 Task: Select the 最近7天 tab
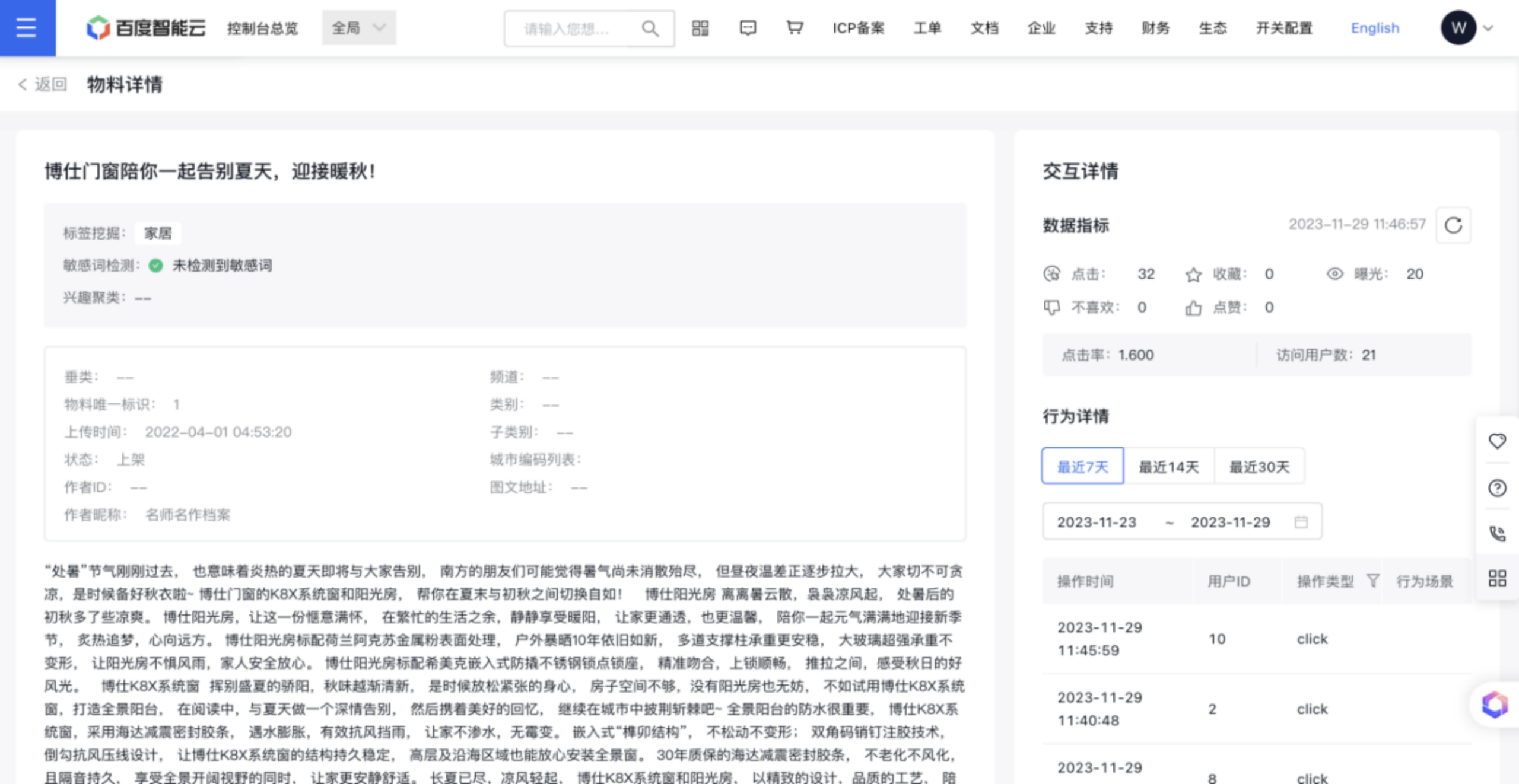pos(1083,466)
